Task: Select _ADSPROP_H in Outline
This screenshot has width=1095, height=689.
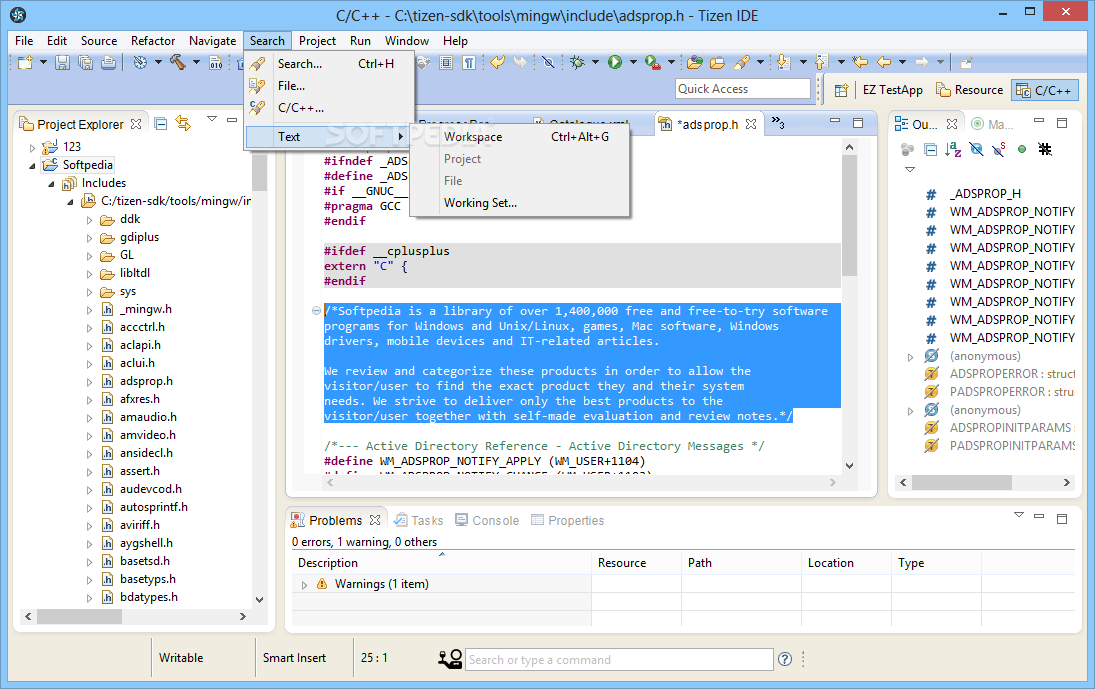Action: (985, 193)
